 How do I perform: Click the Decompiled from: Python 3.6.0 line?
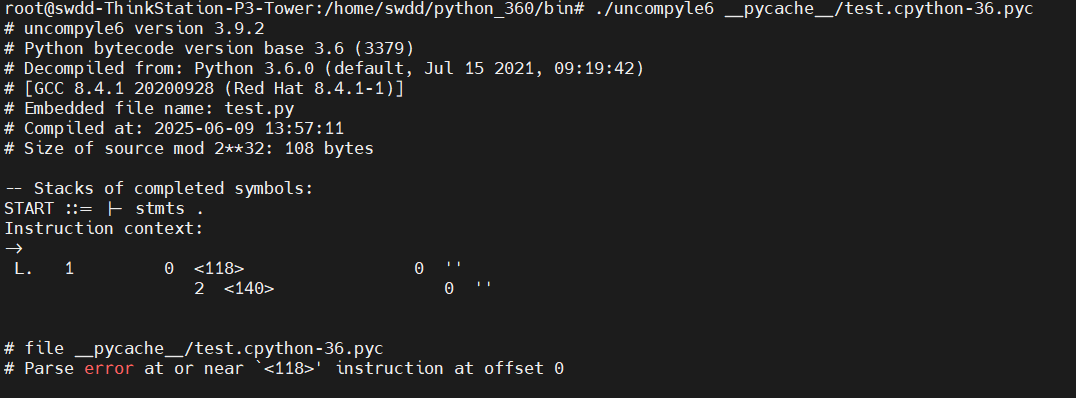tap(324, 69)
